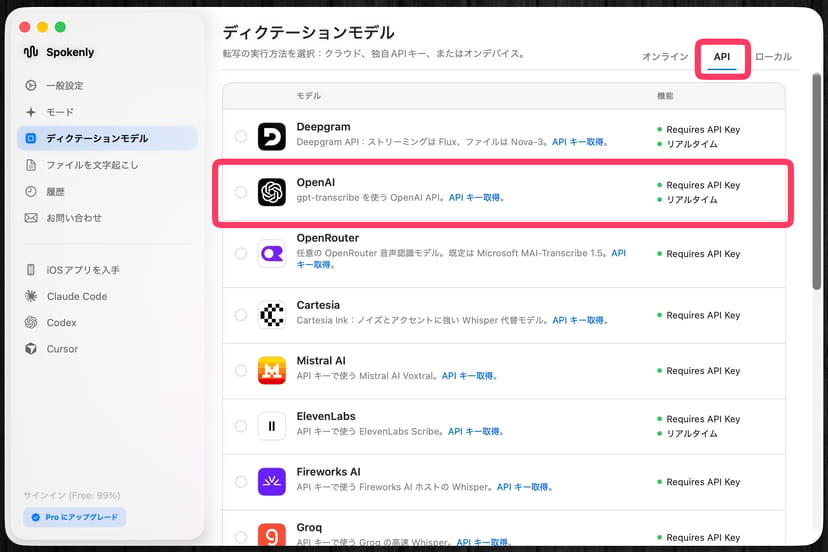The width and height of the screenshot is (828, 552).
Task: Click the Groq model name
Action: [x=309, y=527]
